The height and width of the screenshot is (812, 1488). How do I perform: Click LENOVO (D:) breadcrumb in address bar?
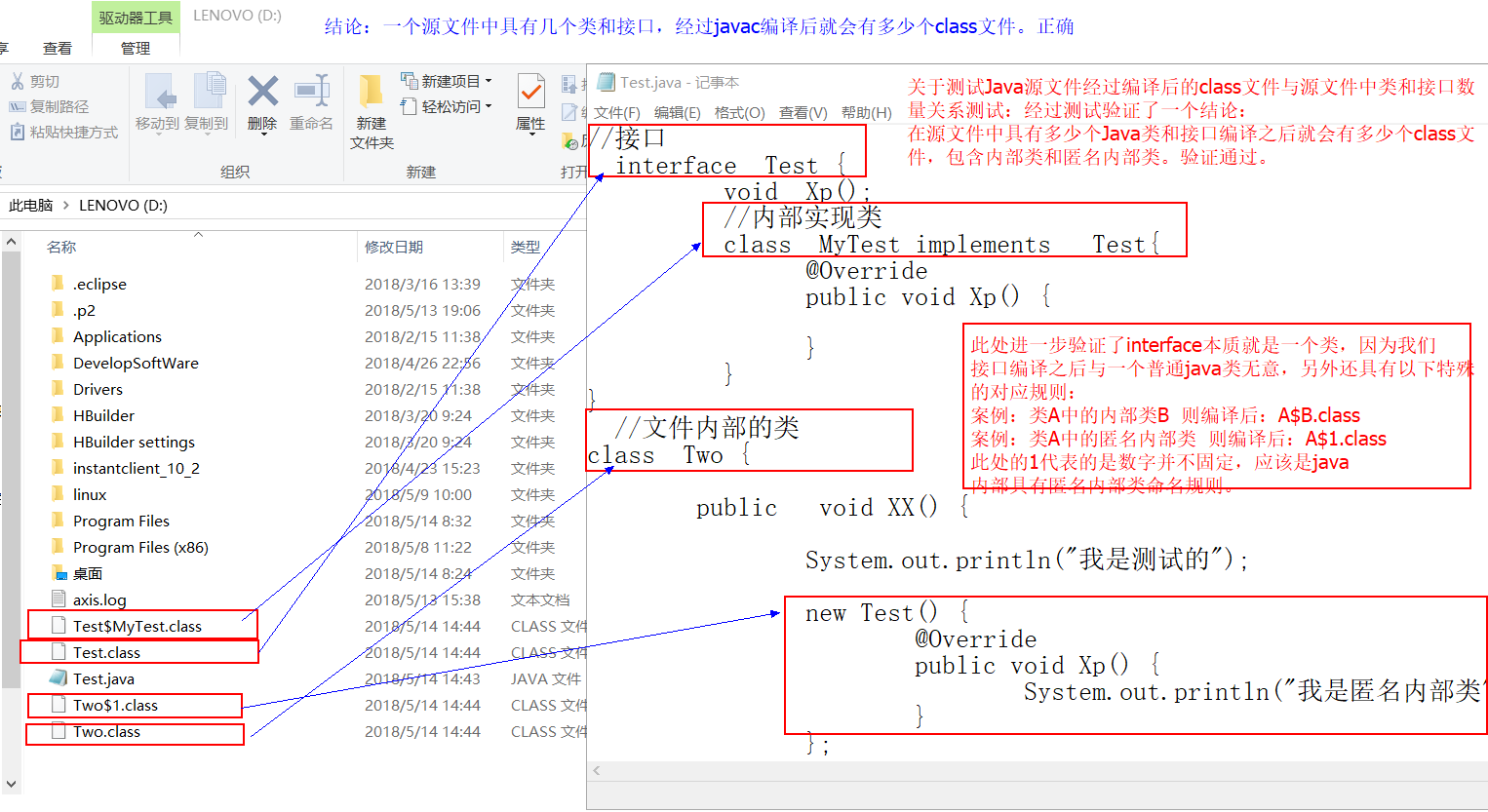pos(123,206)
